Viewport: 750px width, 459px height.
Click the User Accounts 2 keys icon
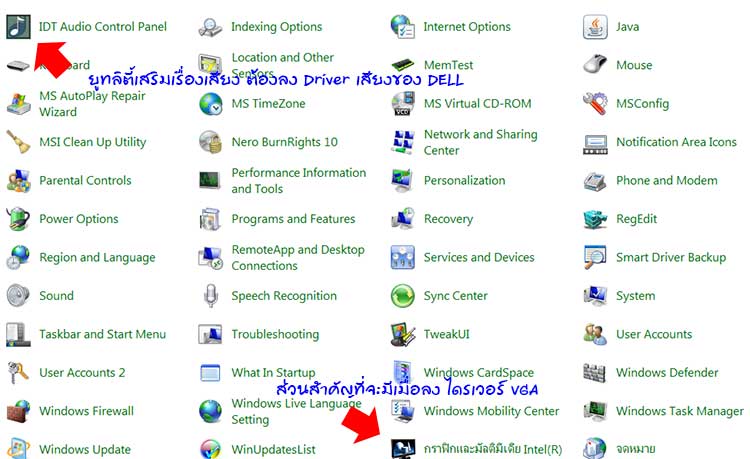tap(18, 372)
